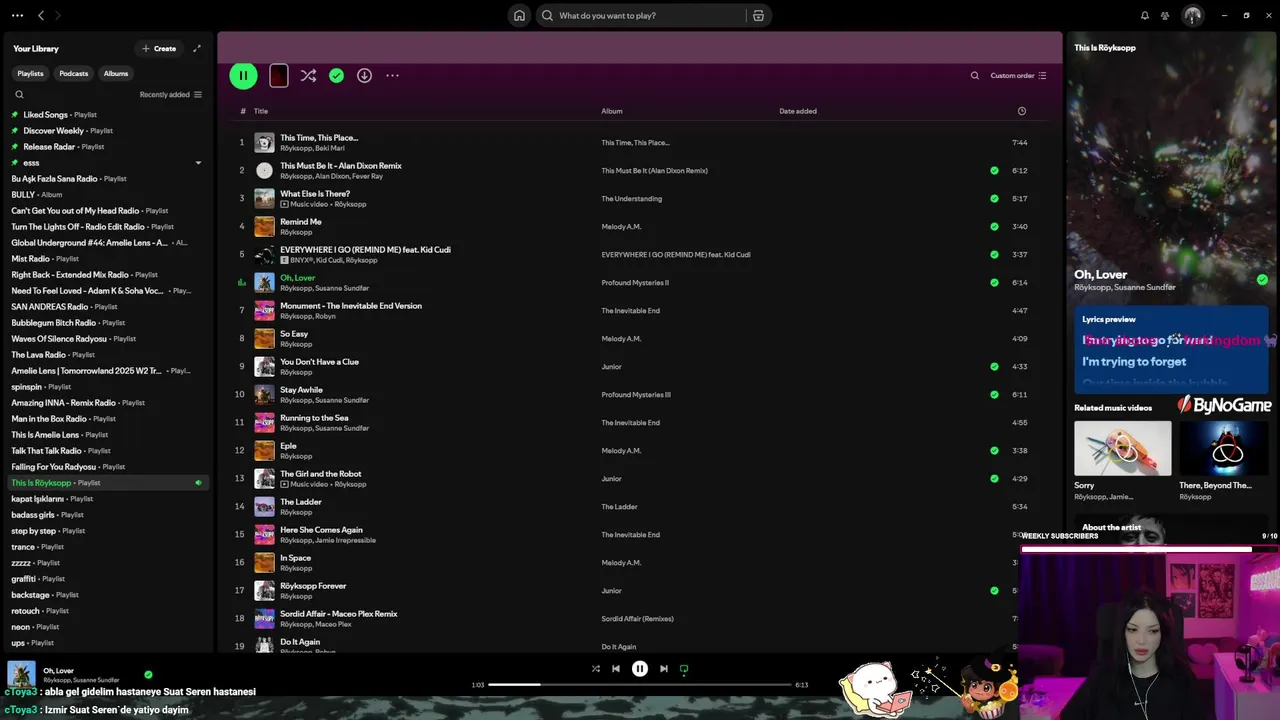Navigate back with the left arrow
Viewport: 1280px width, 720px height.
click(x=41, y=15)
